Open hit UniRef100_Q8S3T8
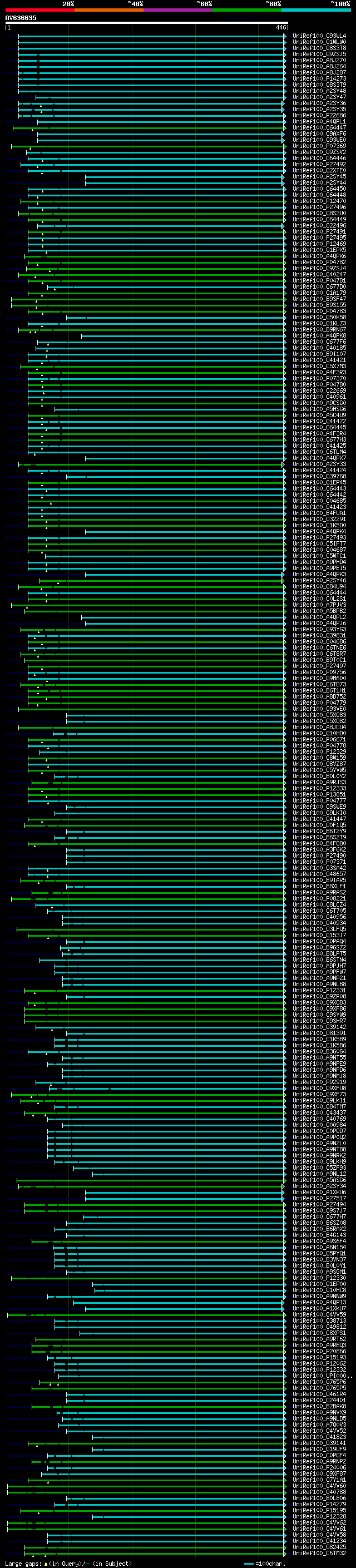356x1568 pixels. [x=319, y=48]
